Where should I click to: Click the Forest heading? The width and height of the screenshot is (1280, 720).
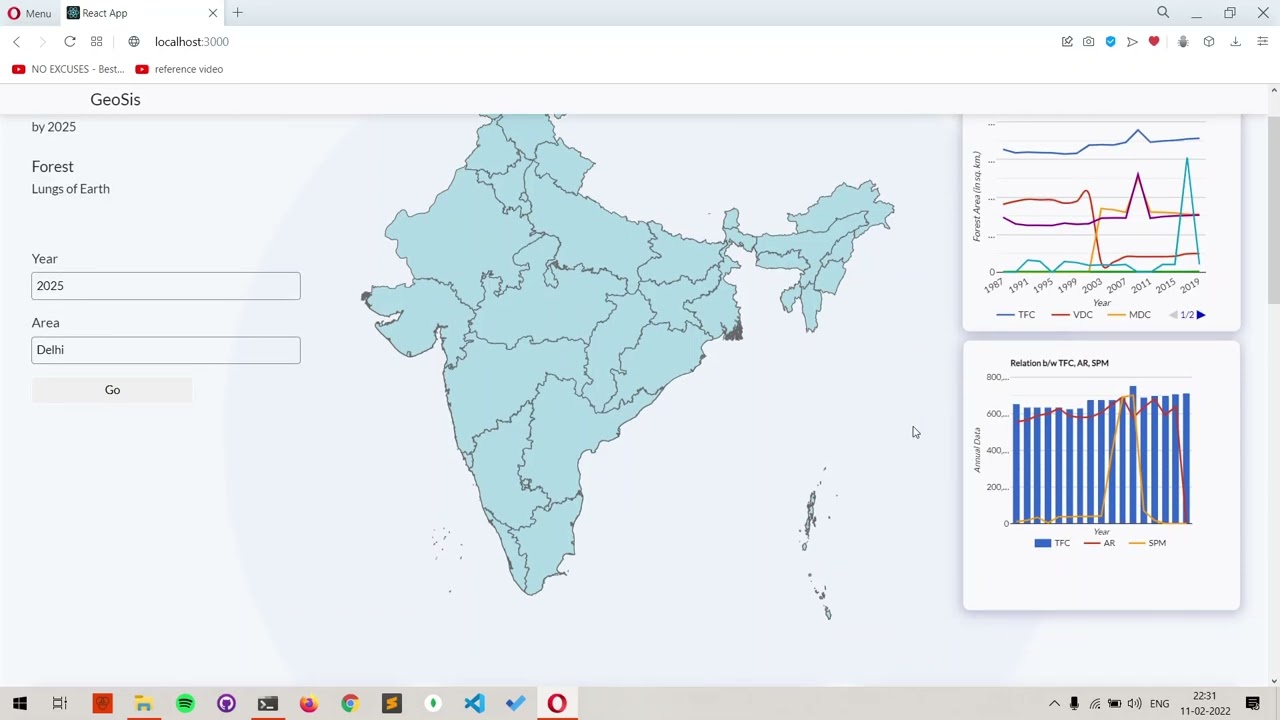tap(52, 167)
